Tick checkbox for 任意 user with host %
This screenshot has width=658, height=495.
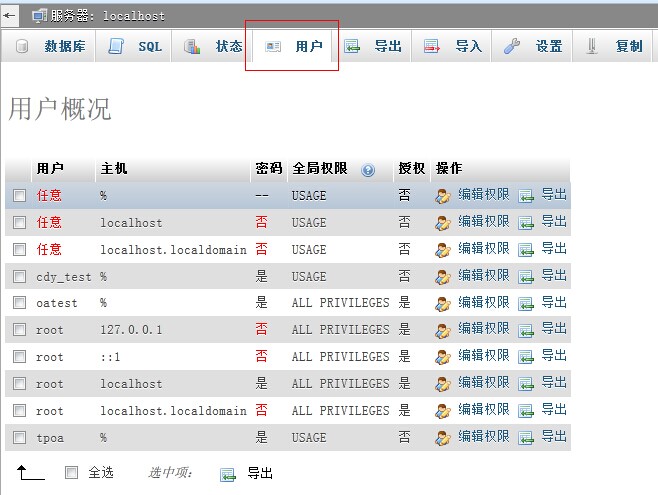click(19, 195)
